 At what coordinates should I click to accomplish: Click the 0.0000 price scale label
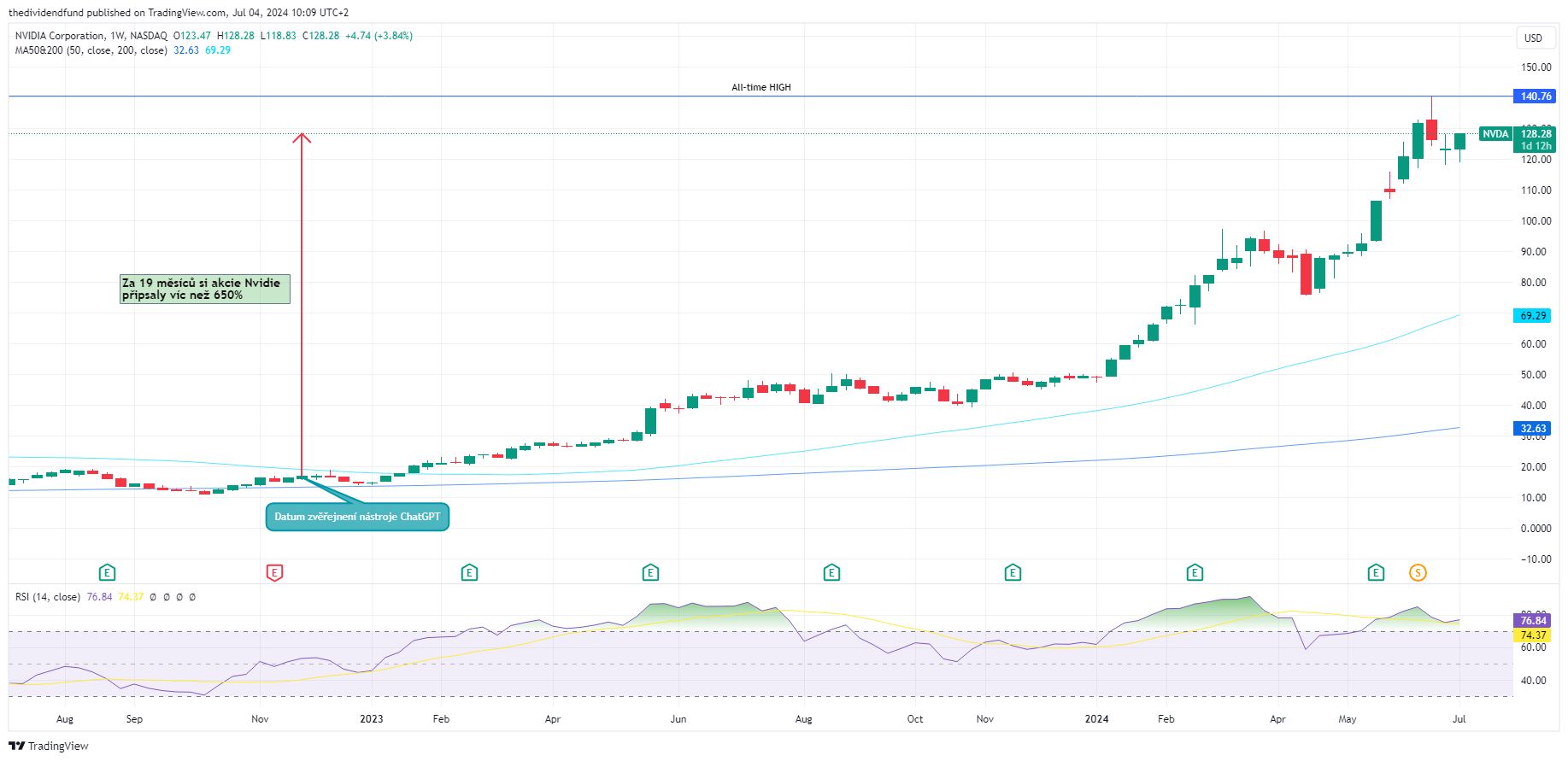pos(1536,529)
